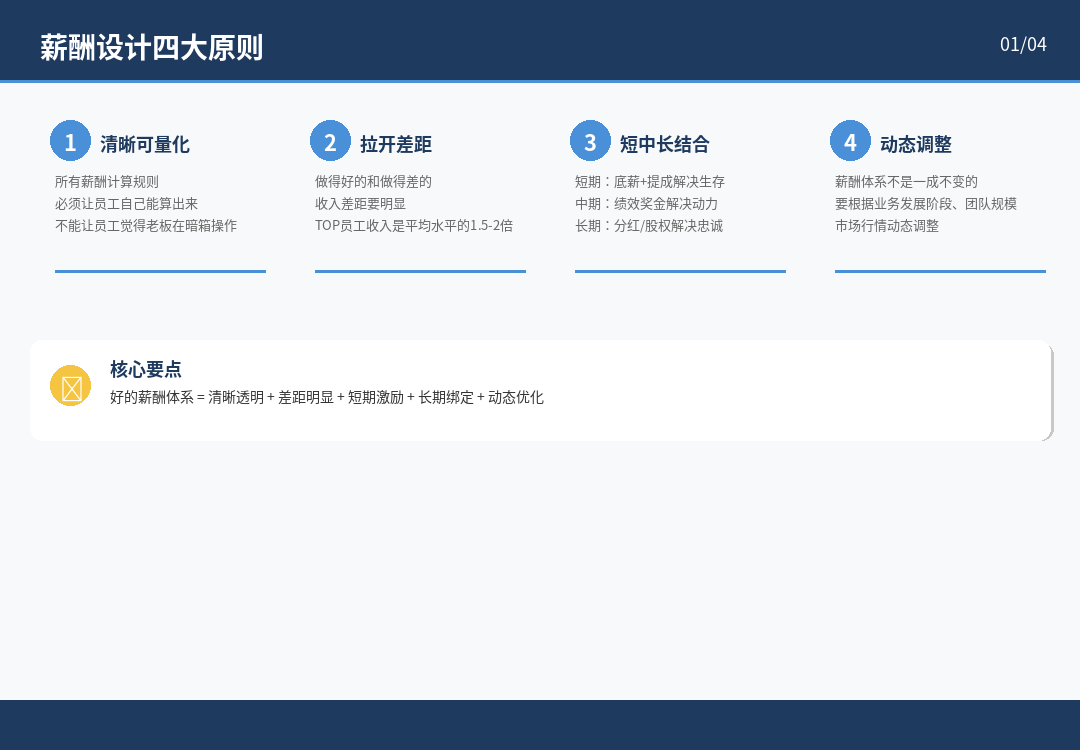Click the line 中期：绩效奖金解决动力
Image resolution: width=1080 pixels, height=750 pixels.
[647, 204]
